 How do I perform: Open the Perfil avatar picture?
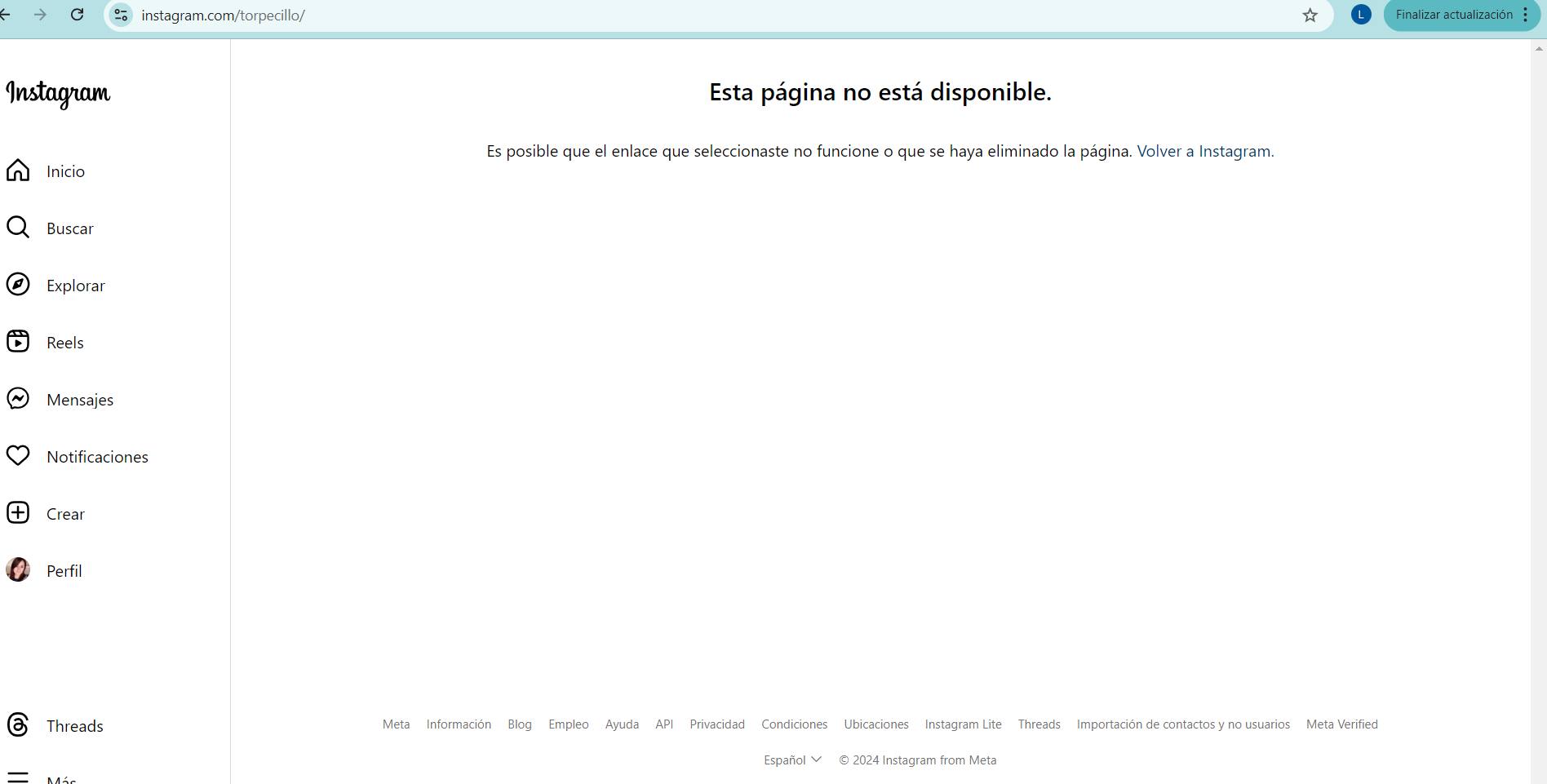tap(18, 569)
